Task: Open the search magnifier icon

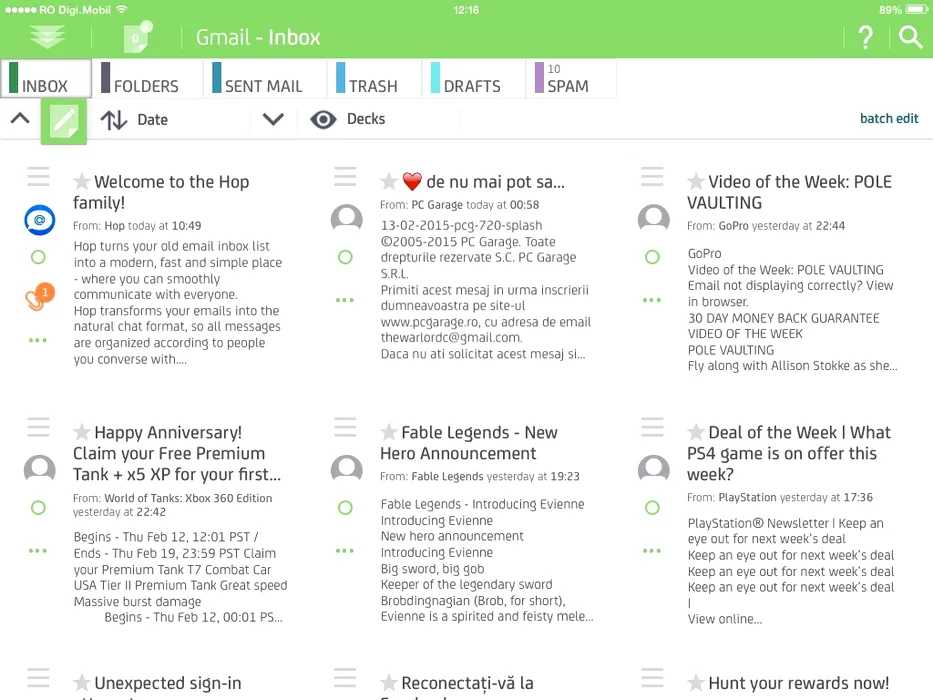Action: pos(910,38)
